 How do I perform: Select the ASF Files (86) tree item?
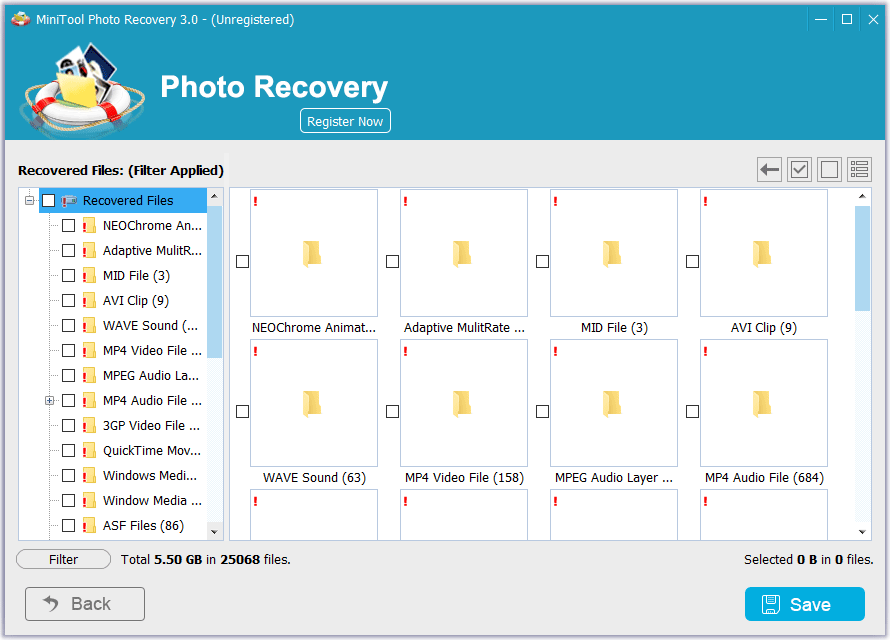pyautogui.click(x=144, y=525)
